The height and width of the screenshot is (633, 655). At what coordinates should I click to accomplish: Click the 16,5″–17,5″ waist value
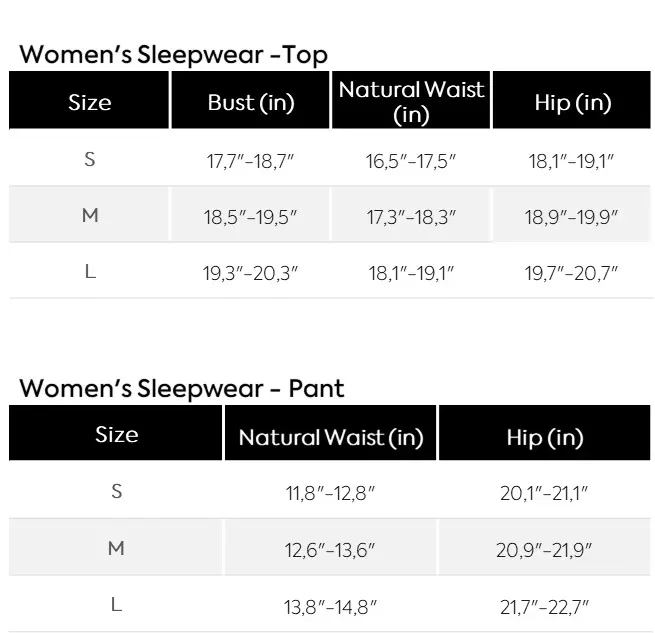pos(411,160)
